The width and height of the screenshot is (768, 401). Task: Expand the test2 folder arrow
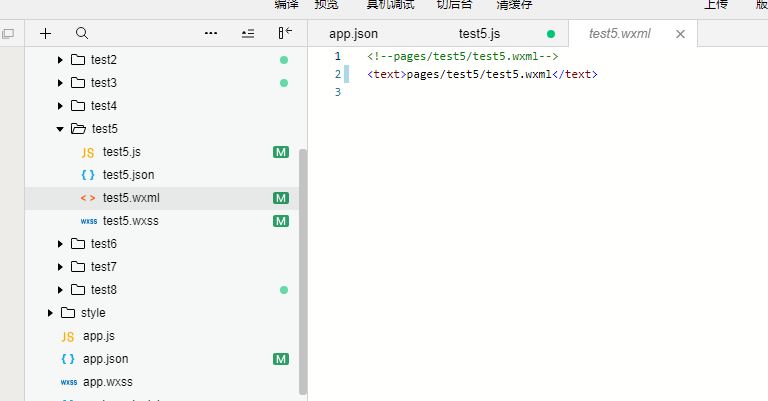60,60
